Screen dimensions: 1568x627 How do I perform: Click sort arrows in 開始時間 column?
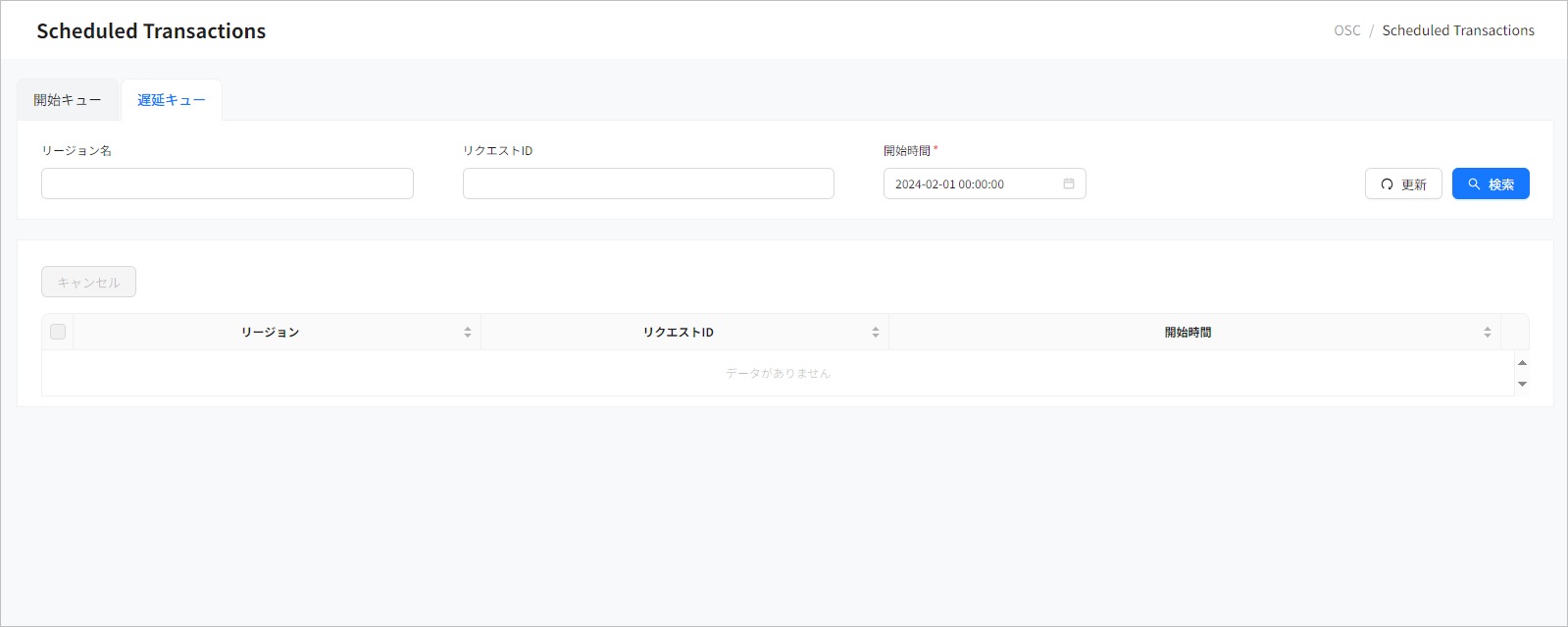coord(1487,333)
